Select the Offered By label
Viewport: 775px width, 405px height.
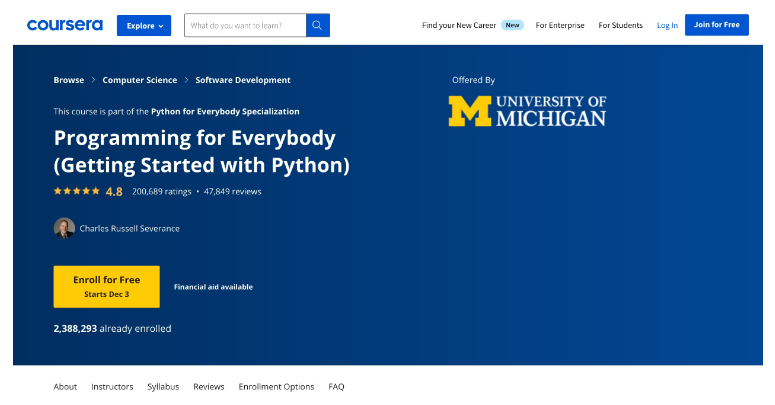pos(474,80)
